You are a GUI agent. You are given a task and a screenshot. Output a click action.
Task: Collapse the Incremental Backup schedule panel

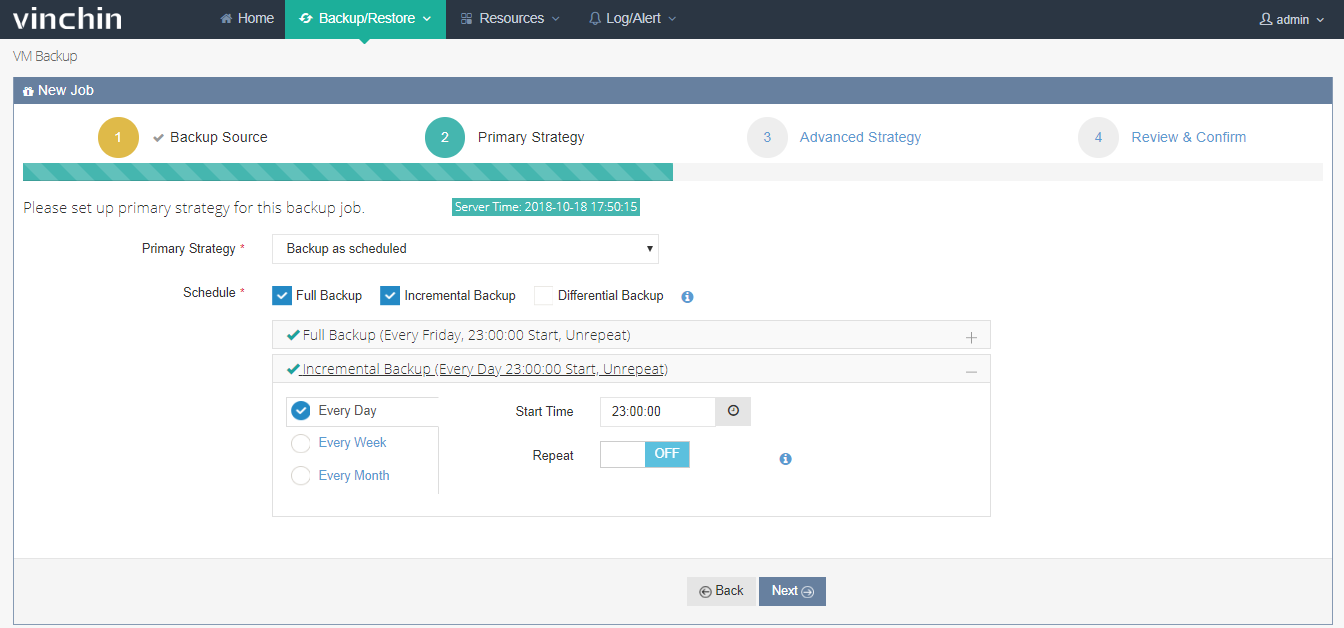pos(970,369)
